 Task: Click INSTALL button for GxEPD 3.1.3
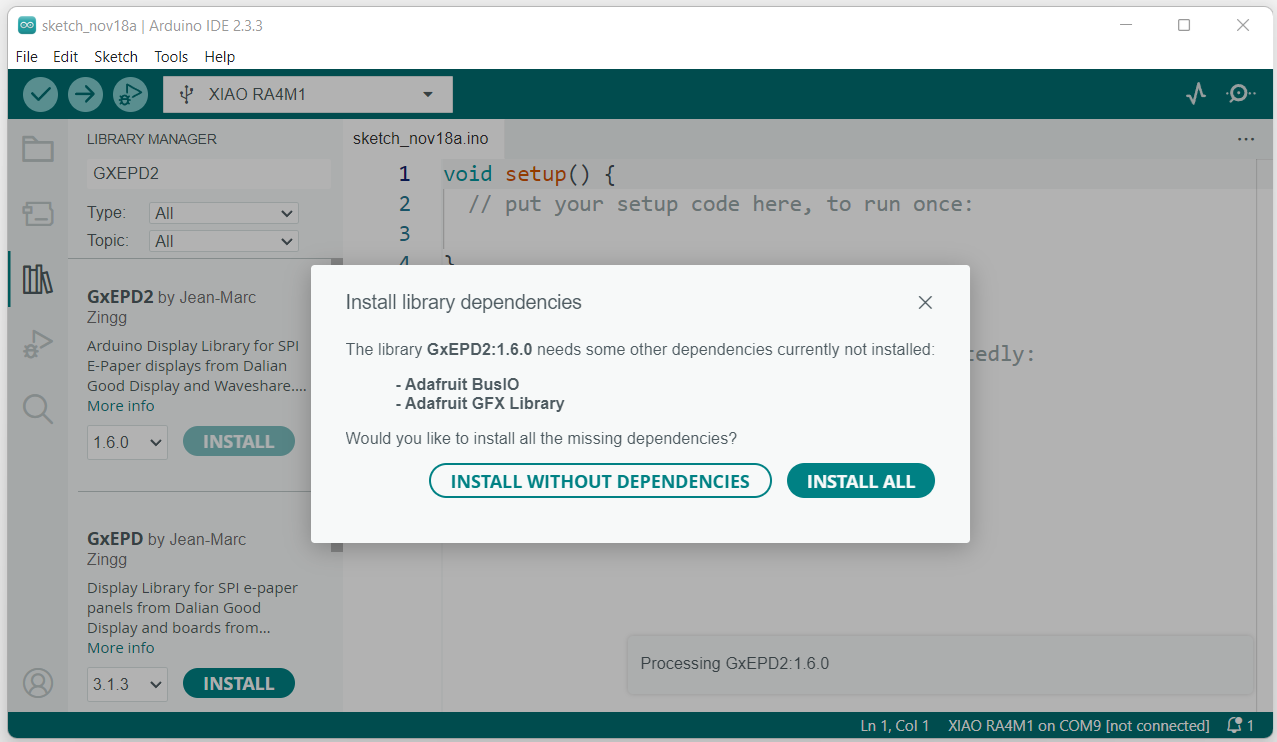coord(239,683)
